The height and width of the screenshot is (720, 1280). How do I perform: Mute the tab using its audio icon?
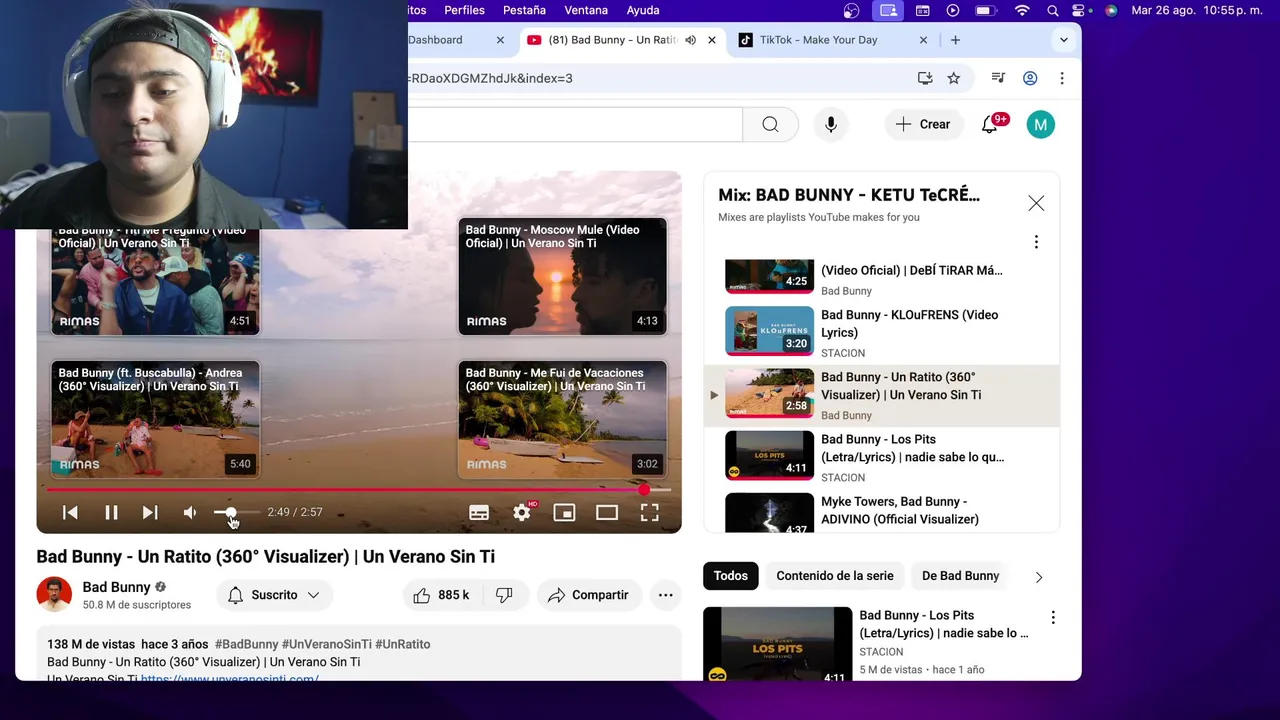[x=690, y=40]
